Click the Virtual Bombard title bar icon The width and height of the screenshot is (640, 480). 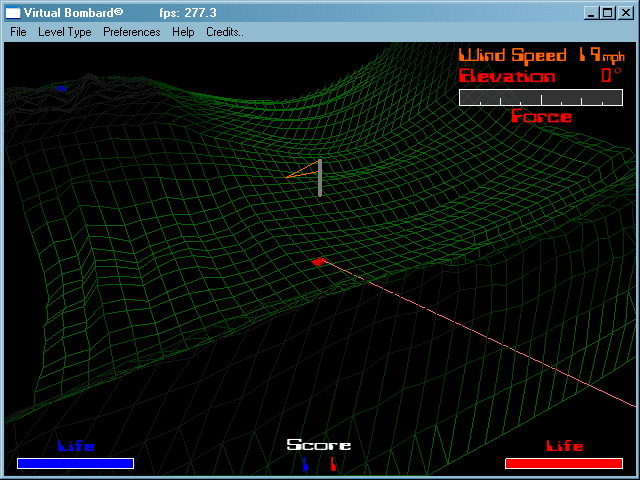point(13,13)
